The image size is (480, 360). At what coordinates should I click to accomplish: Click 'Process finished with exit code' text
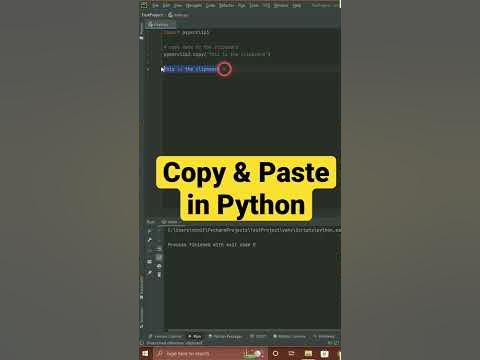tap(212, 245)
